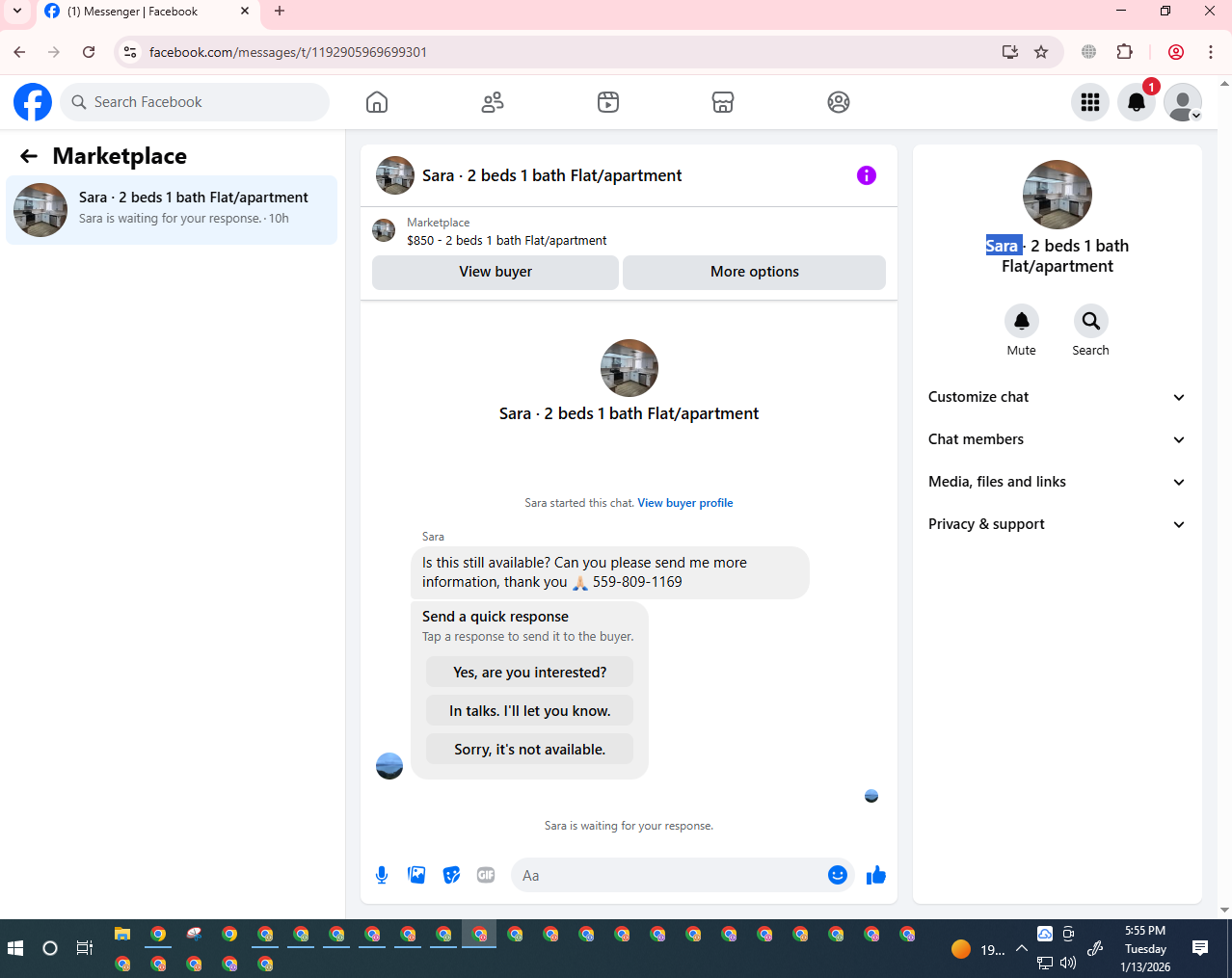
Task: Reply with 'Sorry, it's not available.'
Action: click(x=530, y=750)
